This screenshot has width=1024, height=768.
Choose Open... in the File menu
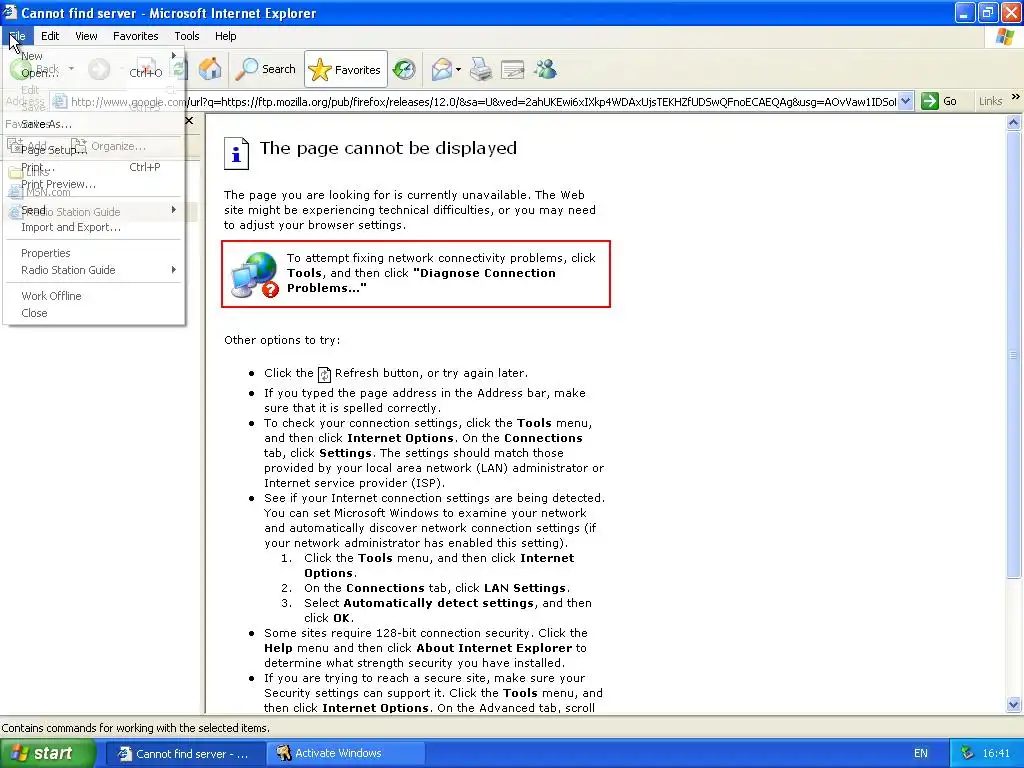pos(93,72)
